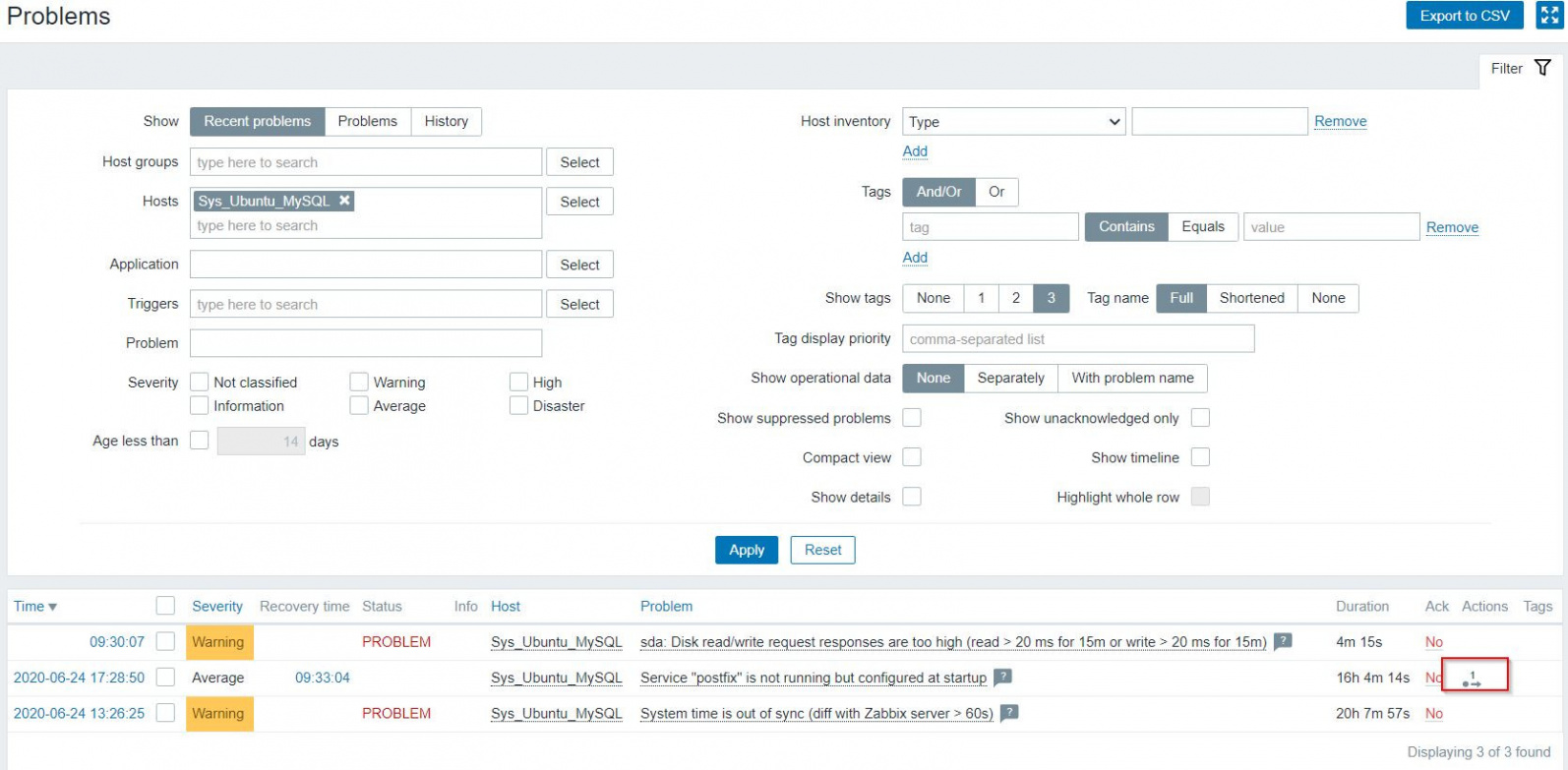Open the sda disk read/write problem link

(x=953, y=642)
